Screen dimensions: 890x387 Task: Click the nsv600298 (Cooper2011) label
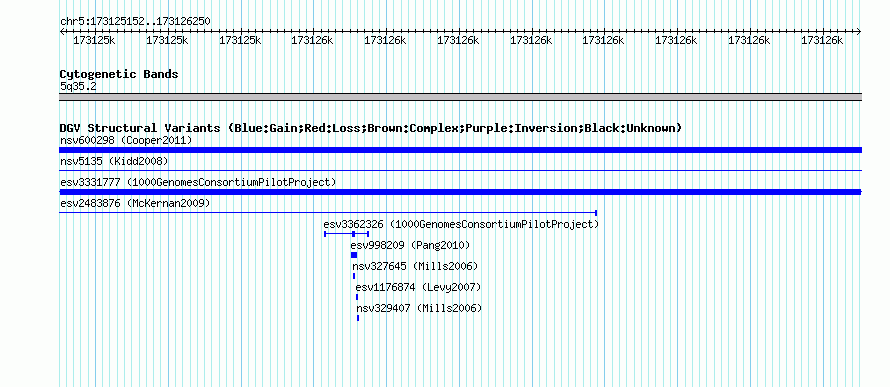(x=126, y=140)
